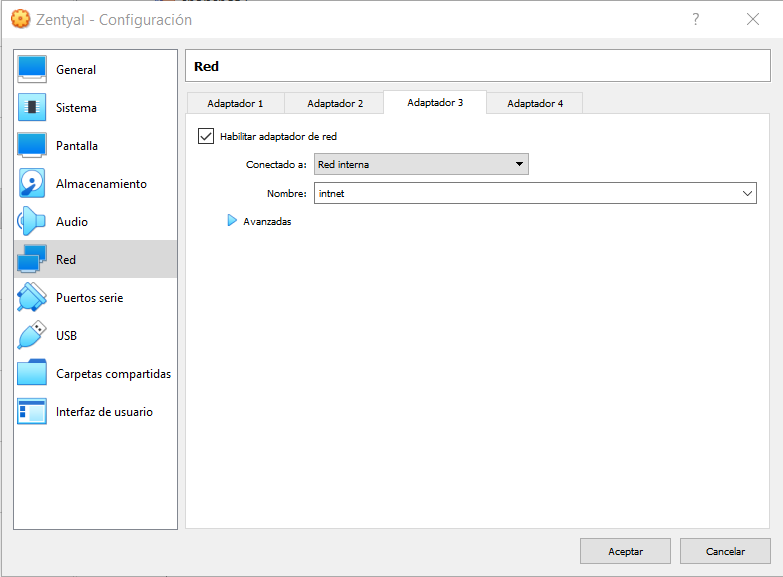Click the General monitor icon in sidebar

[32, 69]
